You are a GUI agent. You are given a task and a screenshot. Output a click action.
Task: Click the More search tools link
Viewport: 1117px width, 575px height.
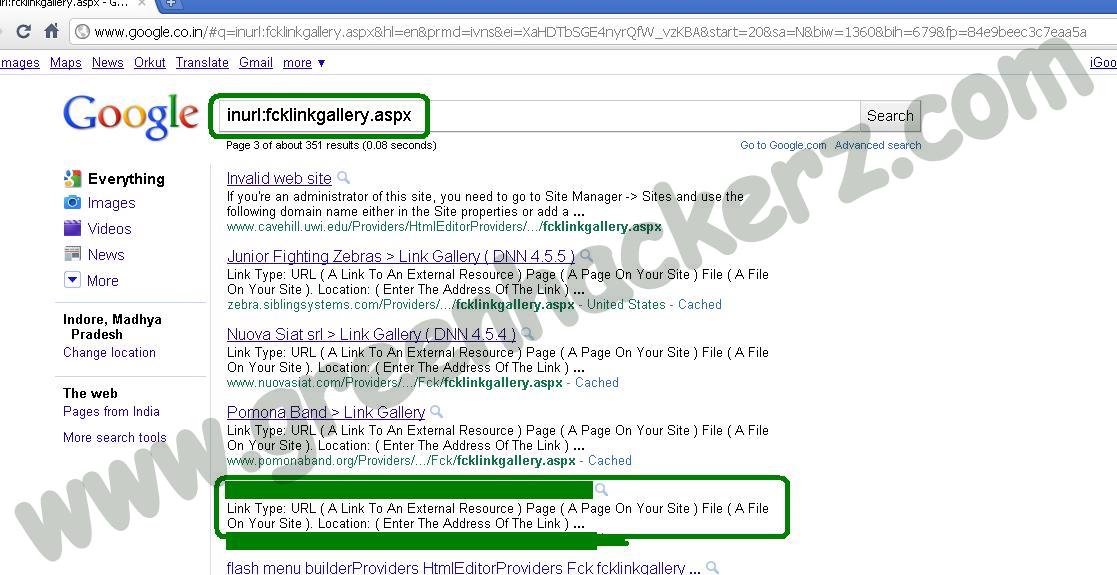(x=115, y=437)
